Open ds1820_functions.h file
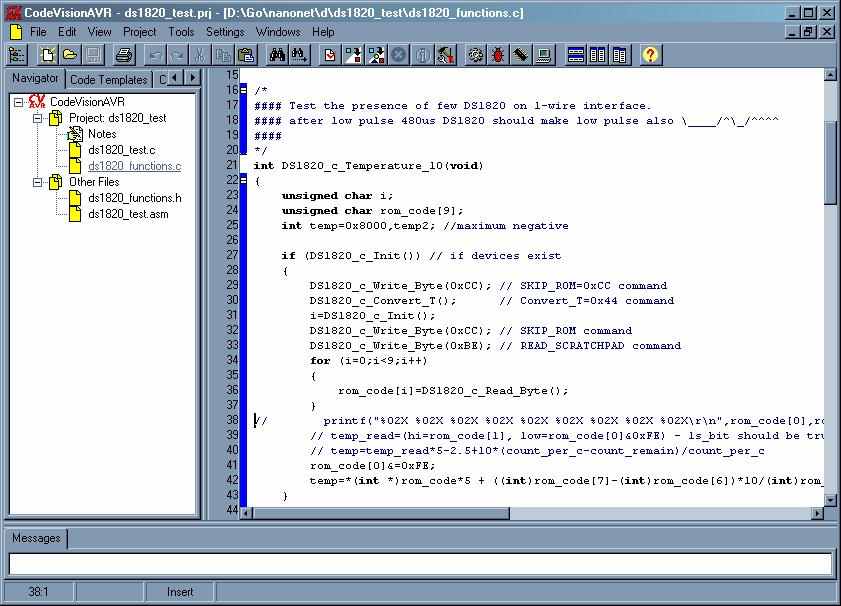 [135, 198]
